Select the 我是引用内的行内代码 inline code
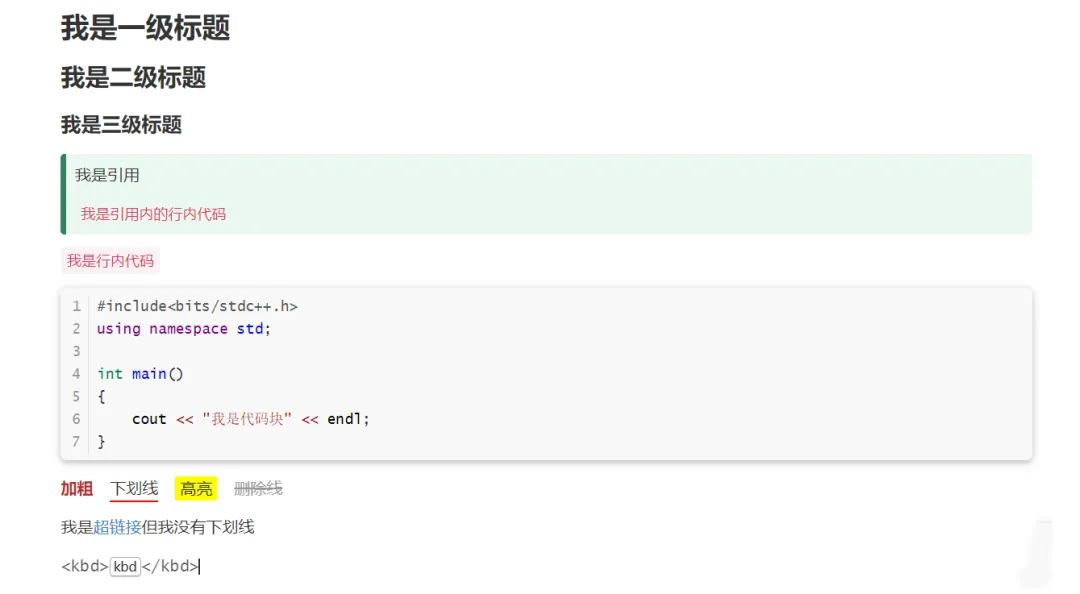 [x=153, y=214]
